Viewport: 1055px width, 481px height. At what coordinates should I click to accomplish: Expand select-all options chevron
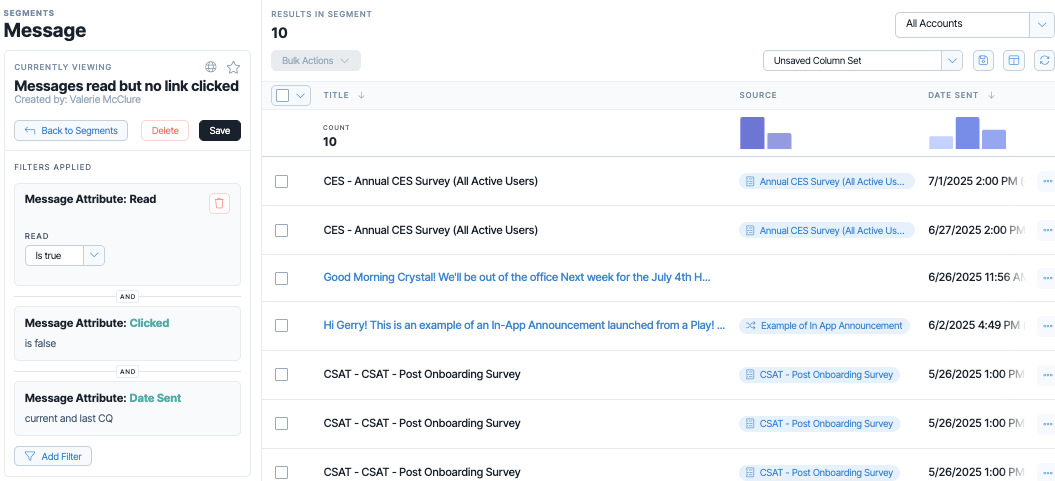pos(301,96)
